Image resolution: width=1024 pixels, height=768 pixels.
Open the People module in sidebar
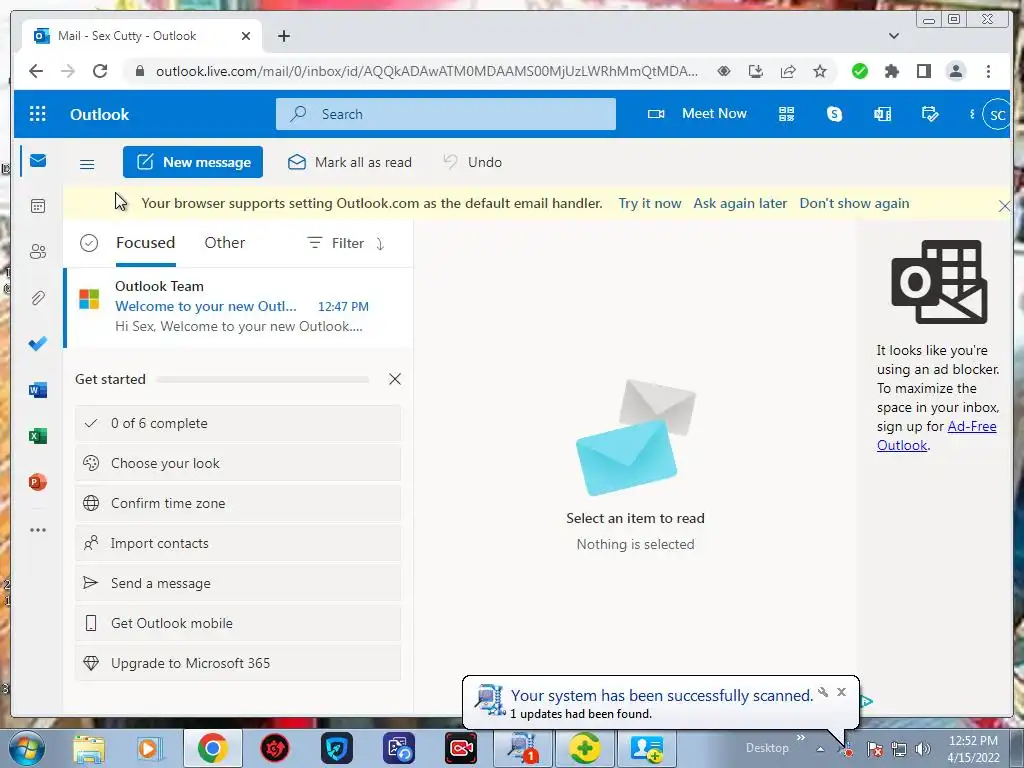click(x=38, y=251)
